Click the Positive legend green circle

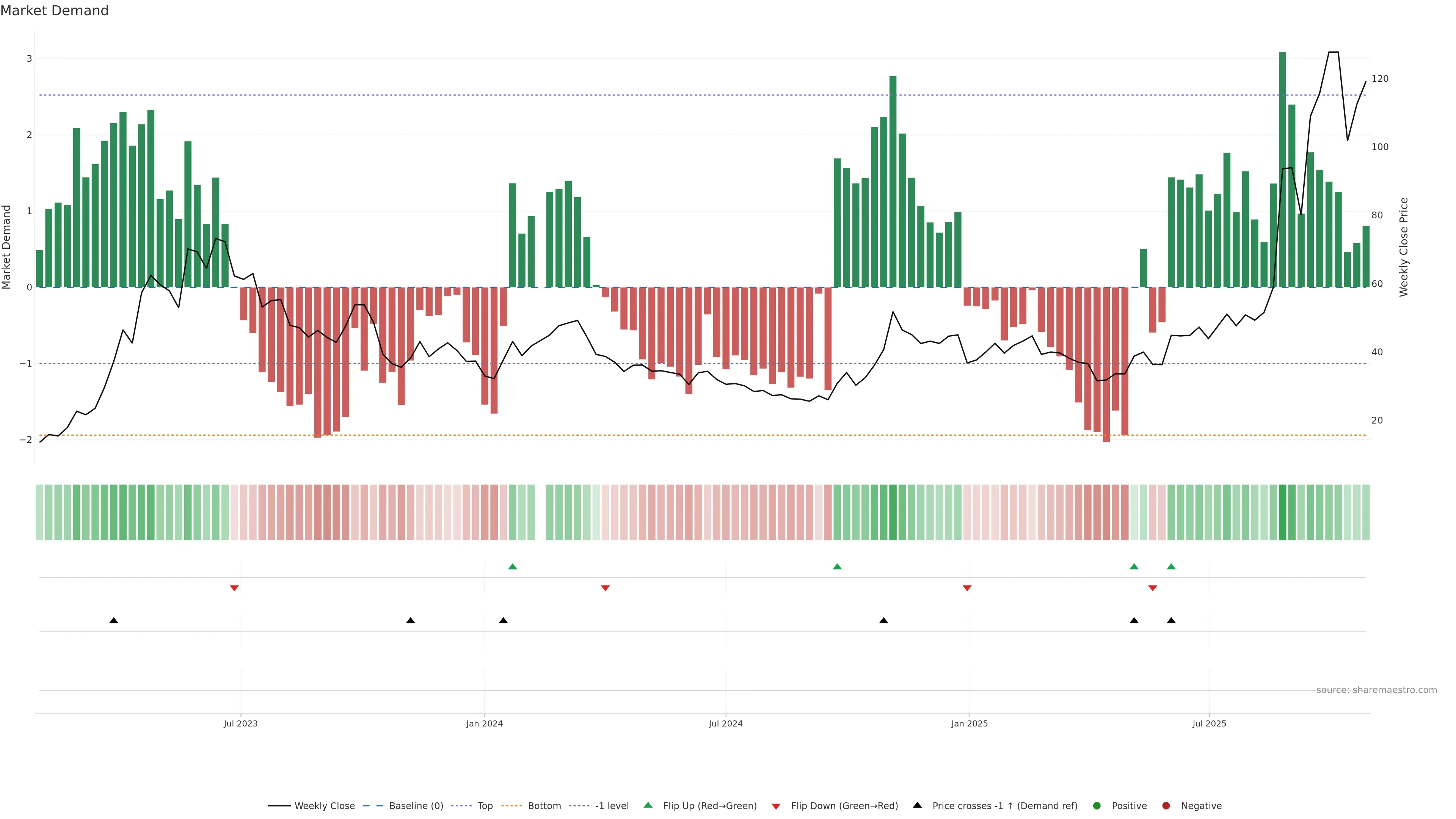click(1097, 805)
